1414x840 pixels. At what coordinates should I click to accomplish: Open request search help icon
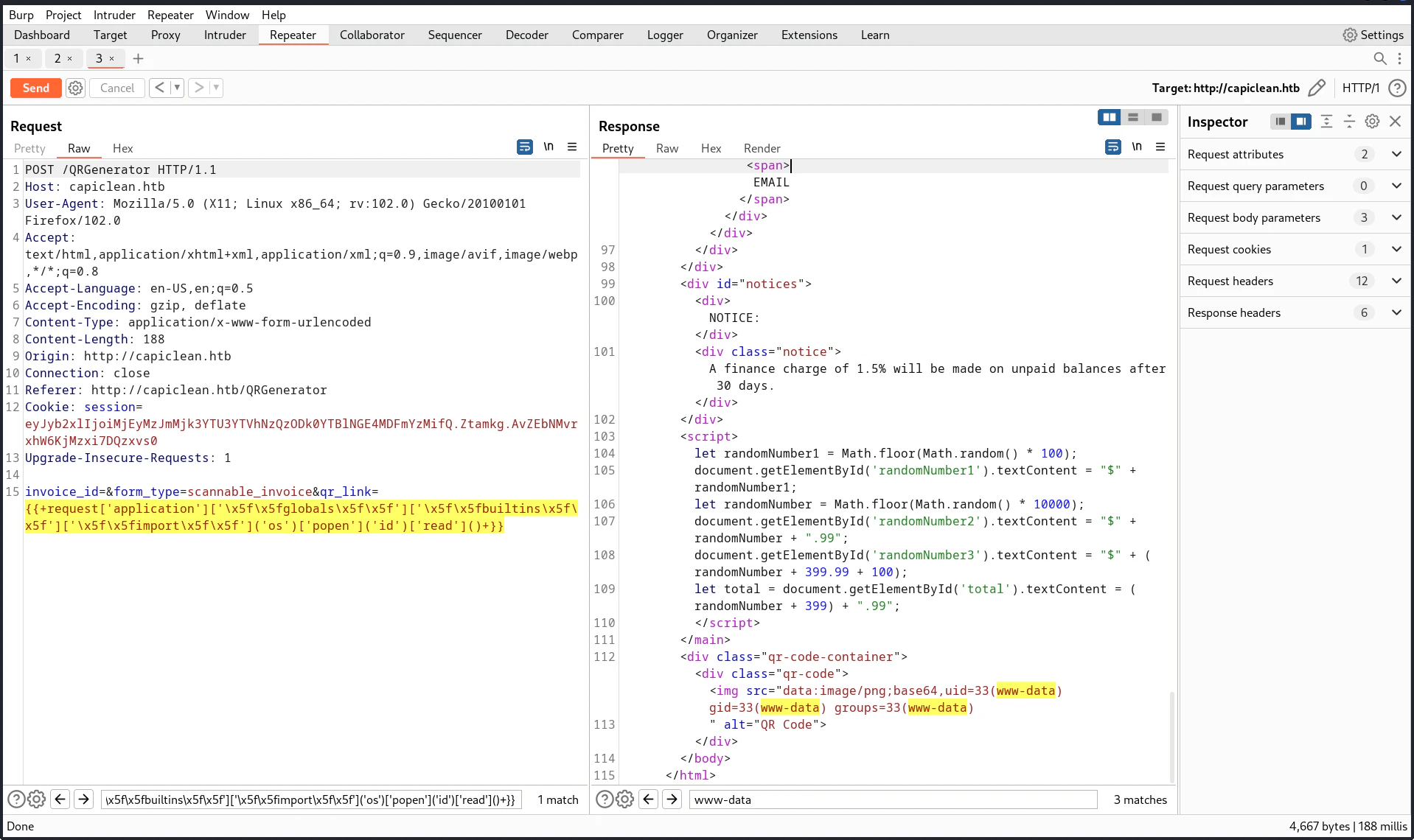(15, 799)
